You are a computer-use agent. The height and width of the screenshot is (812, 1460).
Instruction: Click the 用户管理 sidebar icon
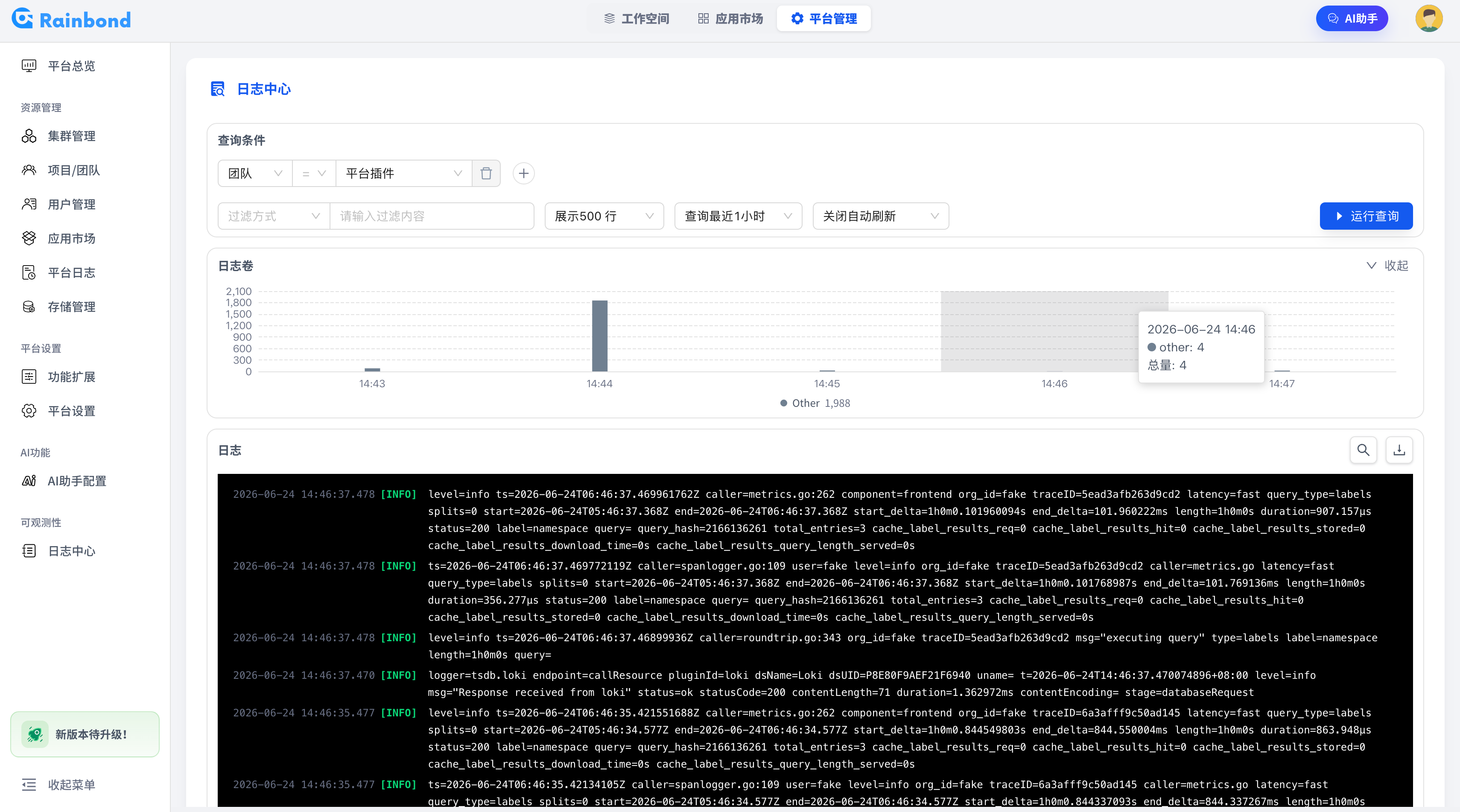pyautogui.click(x=29, y=204)
